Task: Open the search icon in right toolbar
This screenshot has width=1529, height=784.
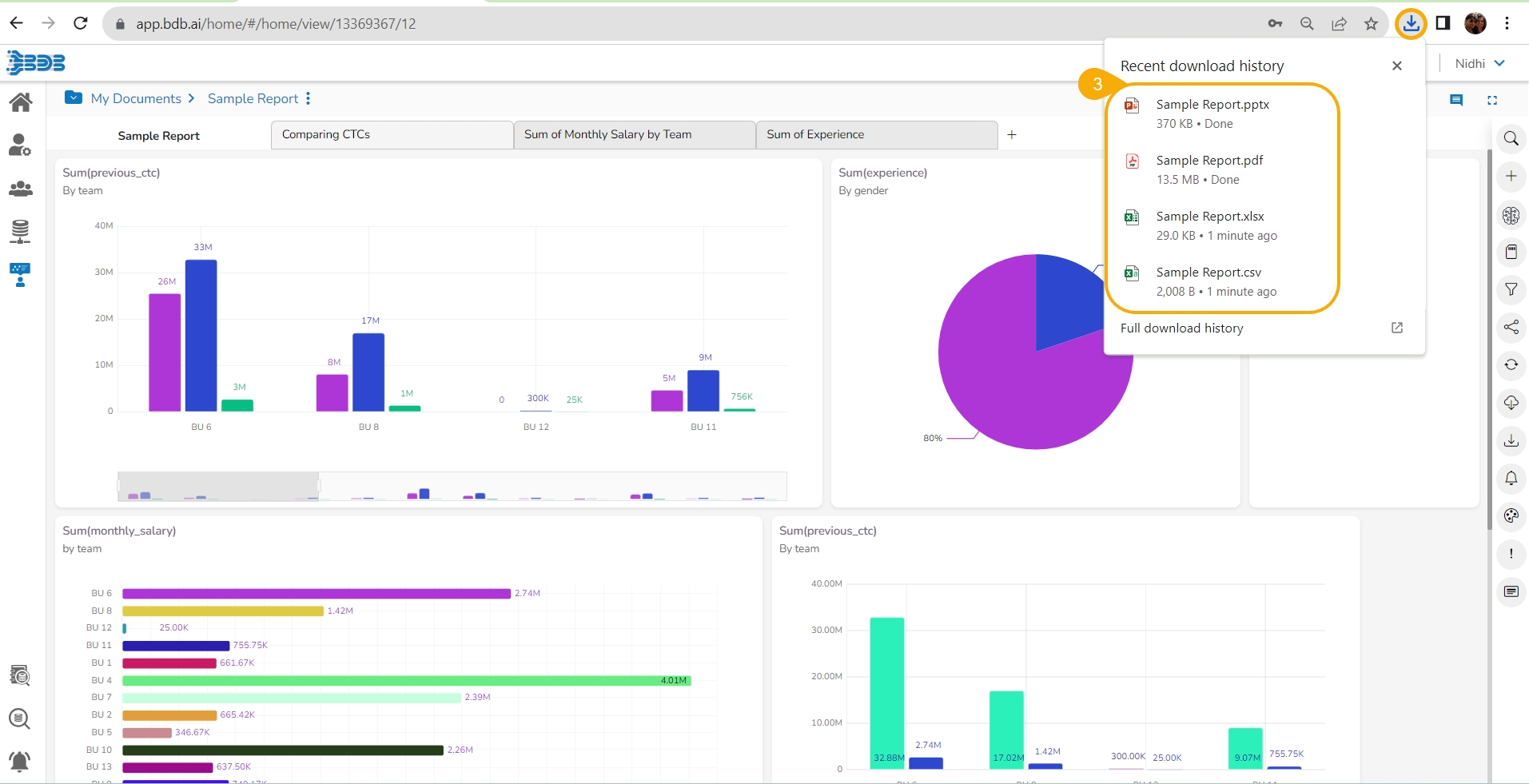Action: tap(1511, 139)
